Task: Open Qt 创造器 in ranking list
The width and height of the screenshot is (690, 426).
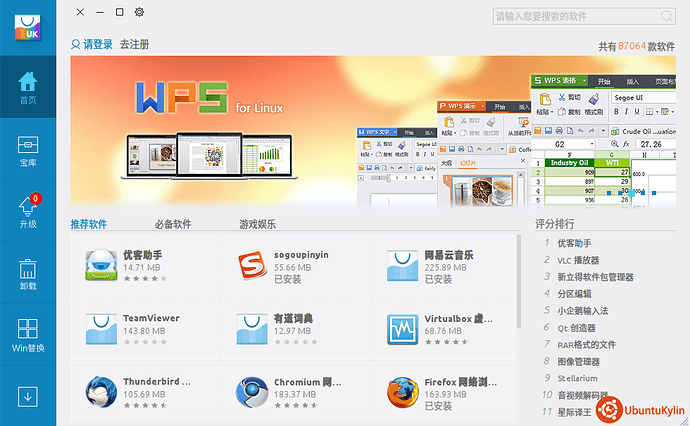Action: 576,328
